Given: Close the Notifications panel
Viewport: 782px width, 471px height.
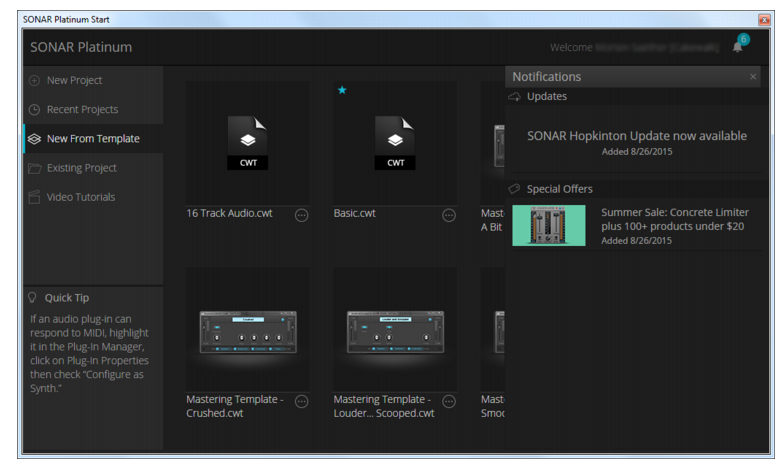Looking at the screenshot, I should coord(753,77).
